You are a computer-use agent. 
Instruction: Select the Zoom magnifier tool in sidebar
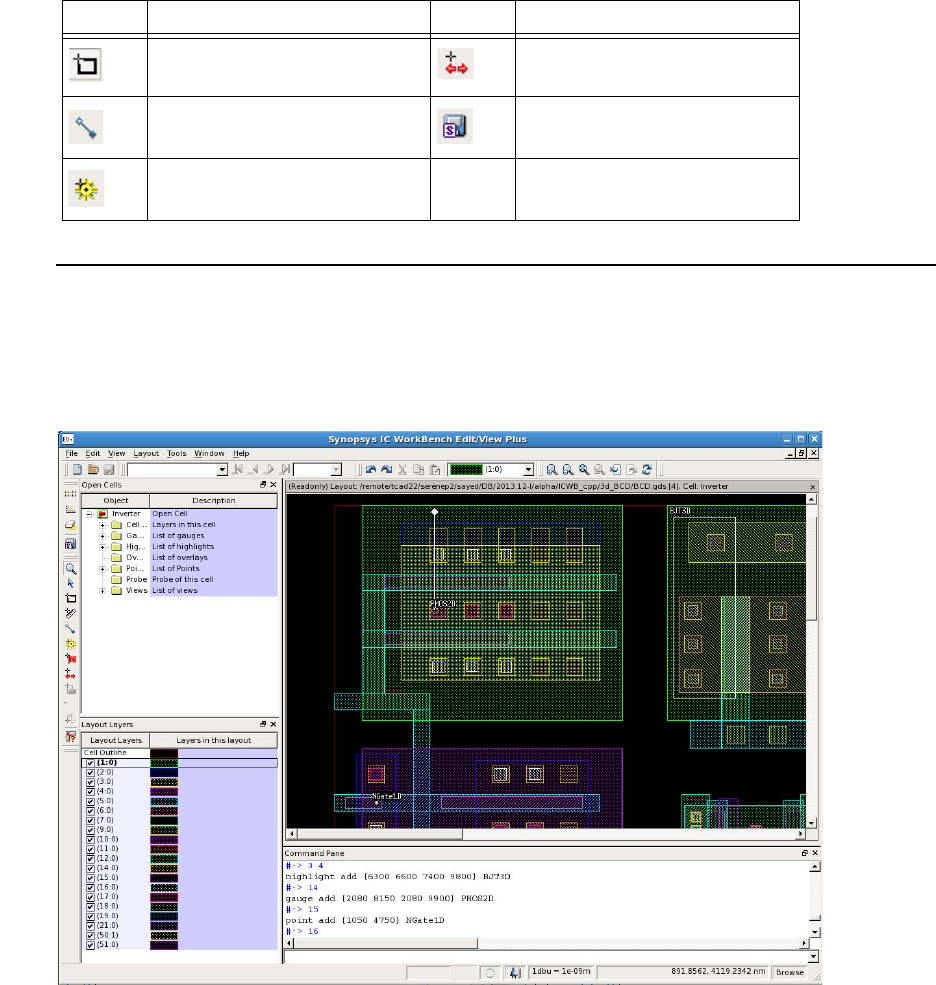point(71,569)
